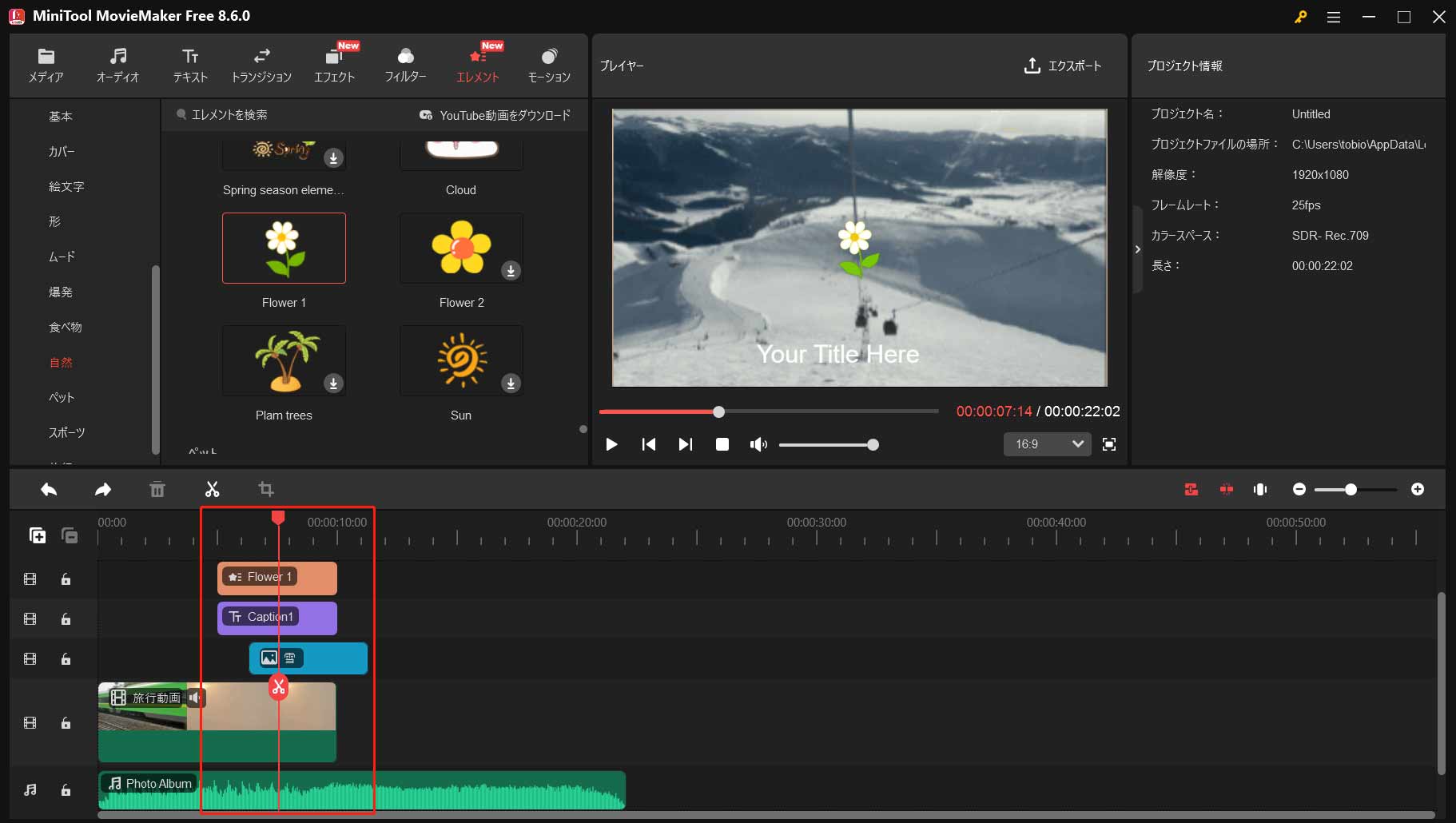Screen dimensions: 1456x823
Task: Switch to the オーディオ panel
Action: 117,66
